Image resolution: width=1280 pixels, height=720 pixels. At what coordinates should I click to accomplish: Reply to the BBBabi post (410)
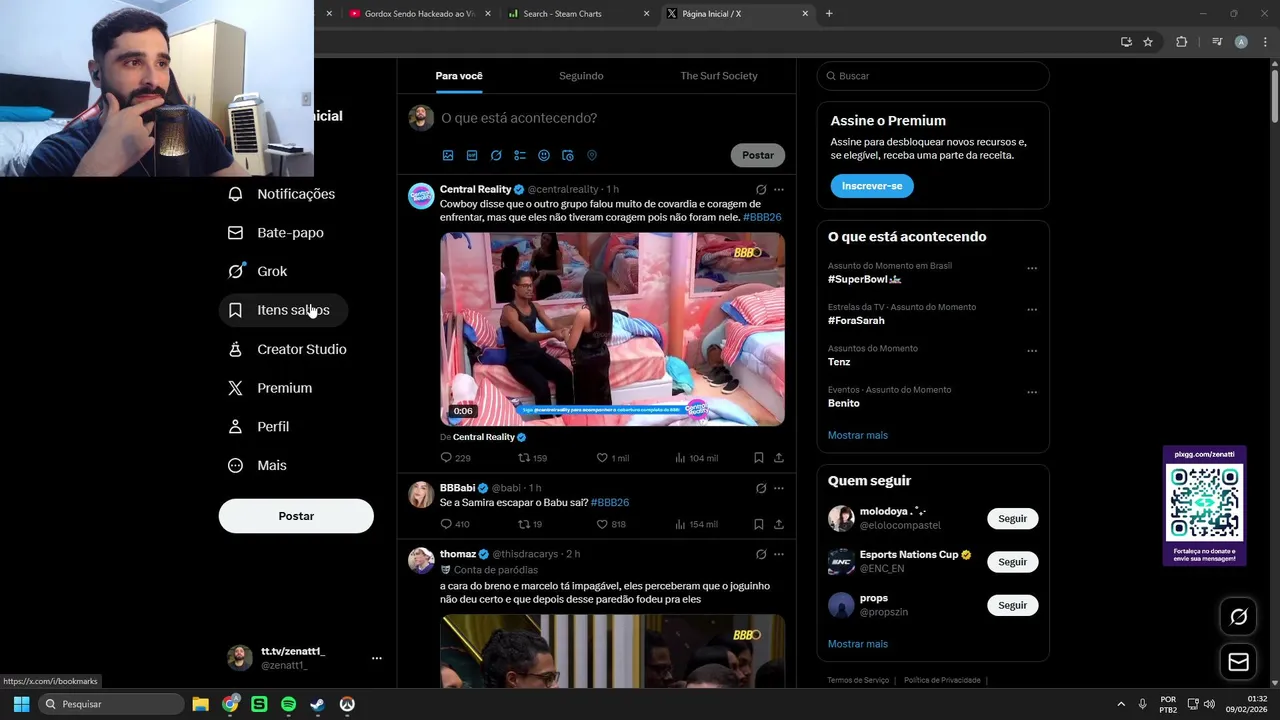[455, 524]
